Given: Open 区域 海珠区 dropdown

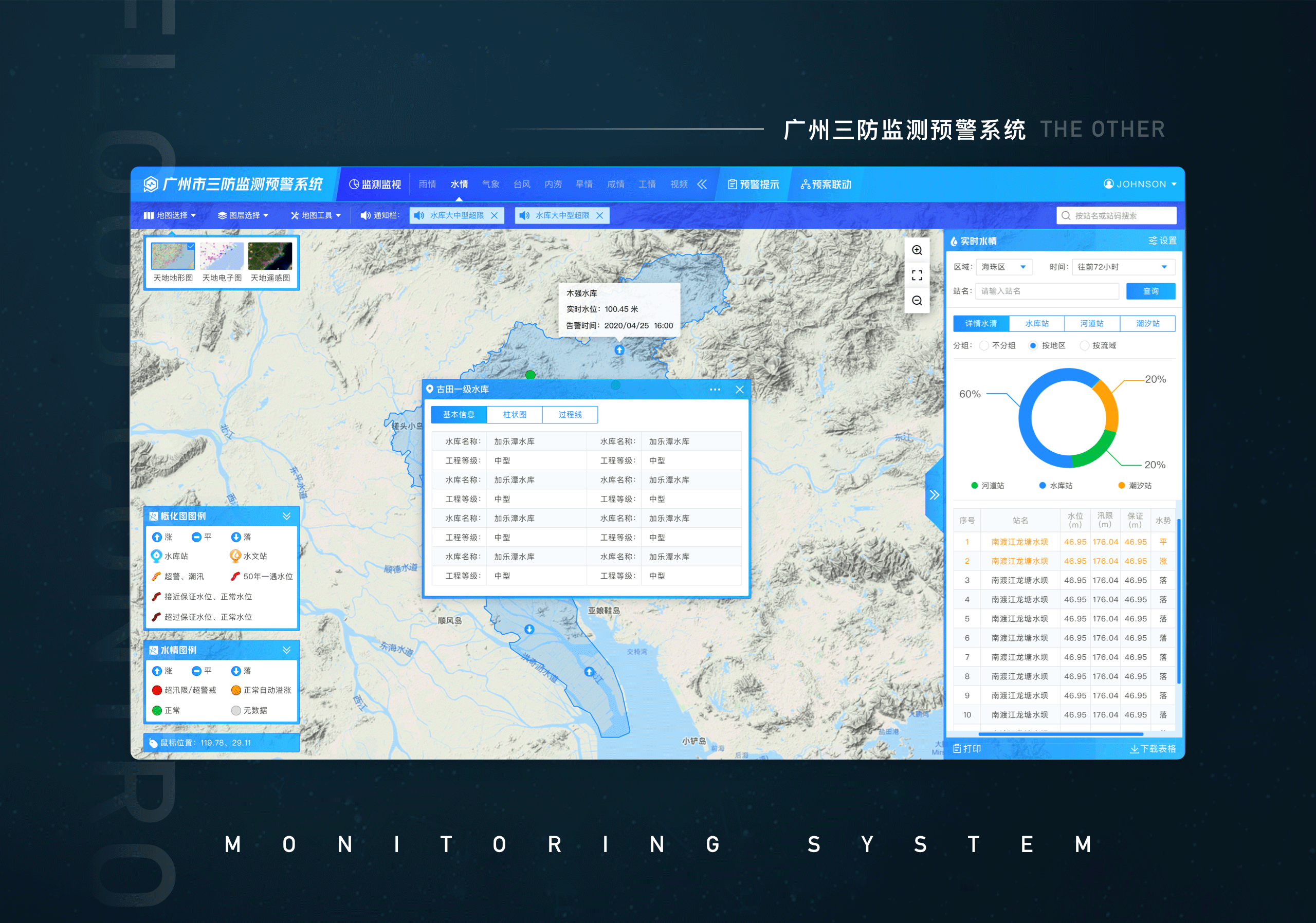Looking at the screenshot, I should 1004,267.
